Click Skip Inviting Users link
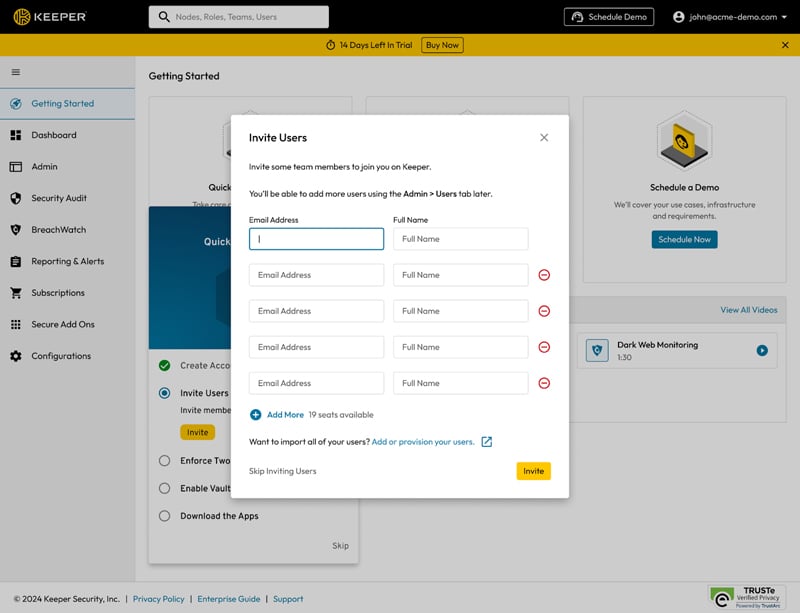Image resolution: width=800 pixels, height=613 pixels. pos(282,471)
